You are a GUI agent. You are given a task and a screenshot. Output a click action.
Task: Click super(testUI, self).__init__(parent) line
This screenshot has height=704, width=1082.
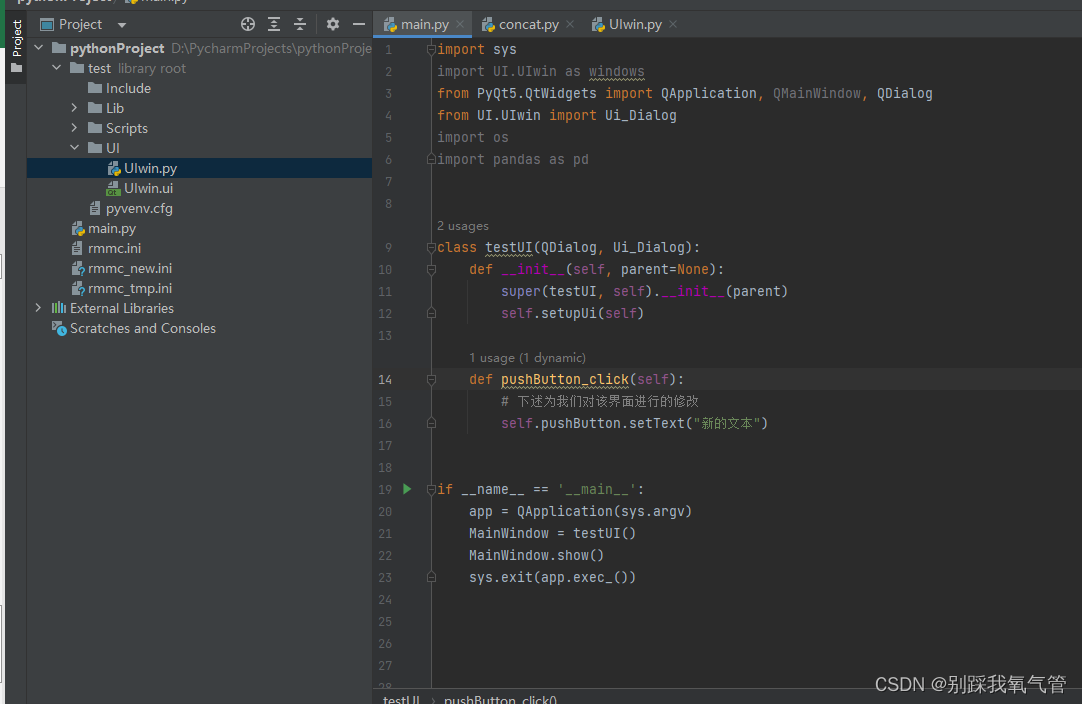click(x=644, y=291)
